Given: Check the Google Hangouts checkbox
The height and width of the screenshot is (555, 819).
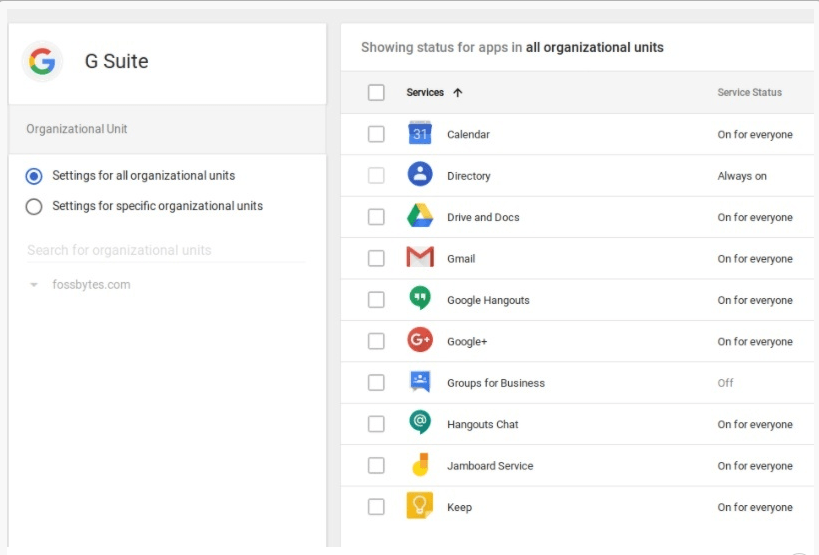Looking at the screenshot, I should pyautogui.click(x=376, y=300).
